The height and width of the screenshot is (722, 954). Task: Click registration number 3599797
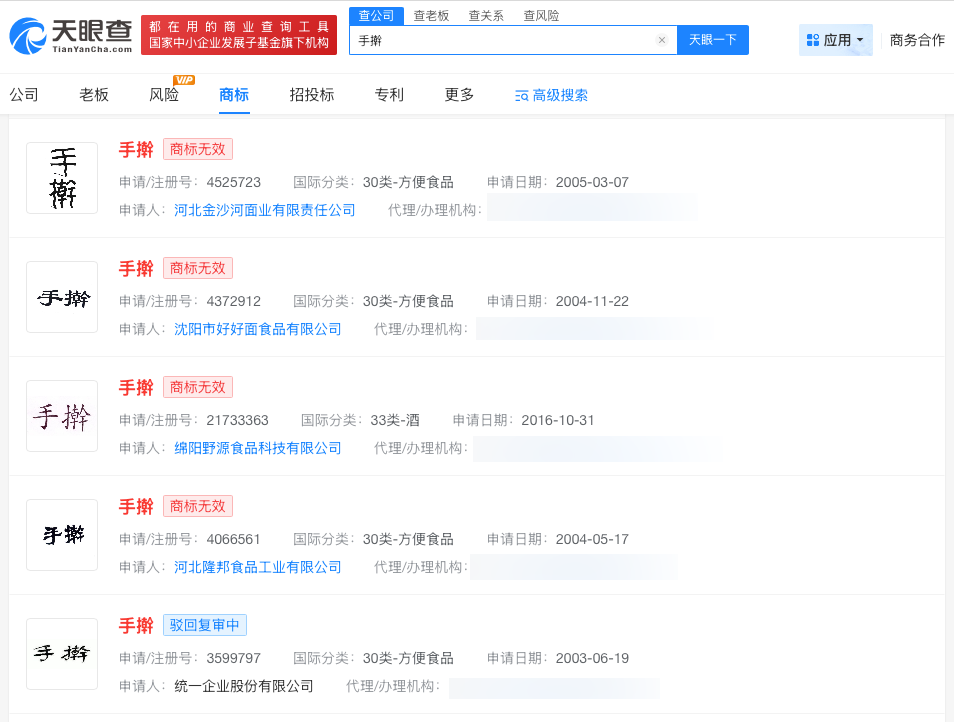(234, 658)
